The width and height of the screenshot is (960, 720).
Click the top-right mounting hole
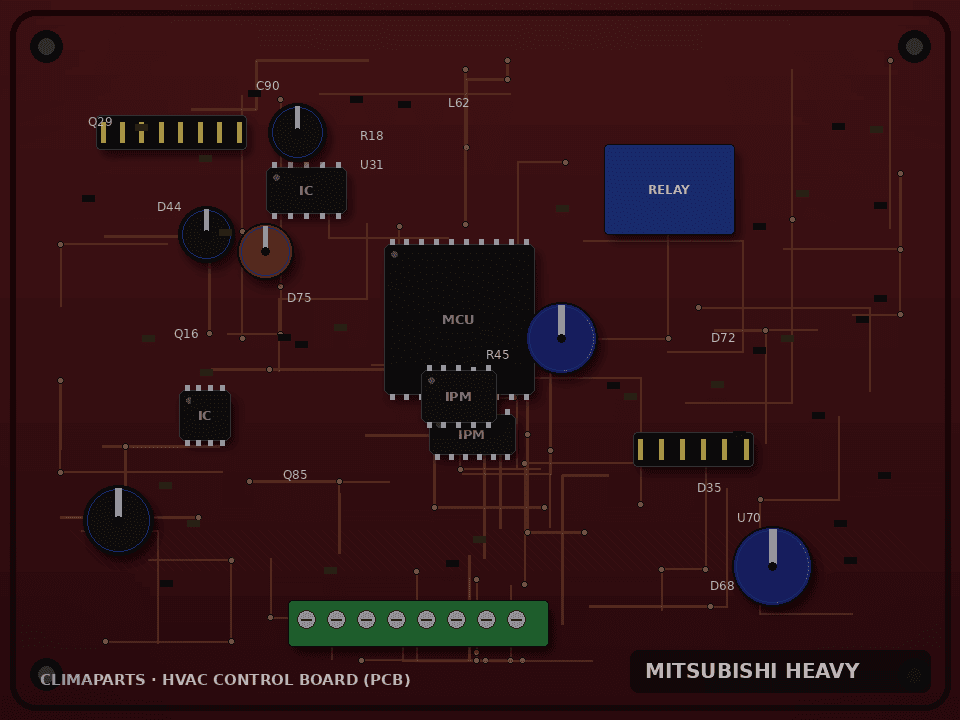click(x=914, y=47)
